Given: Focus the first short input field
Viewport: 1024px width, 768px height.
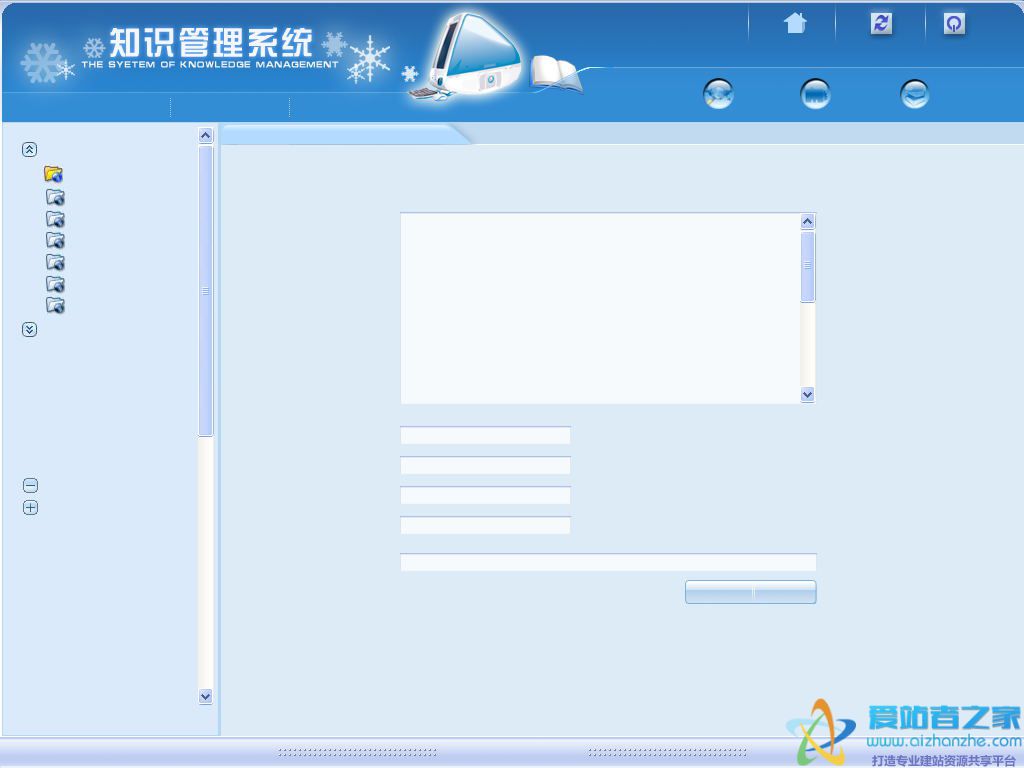Looking at the screenshot, I should point(485,435).
